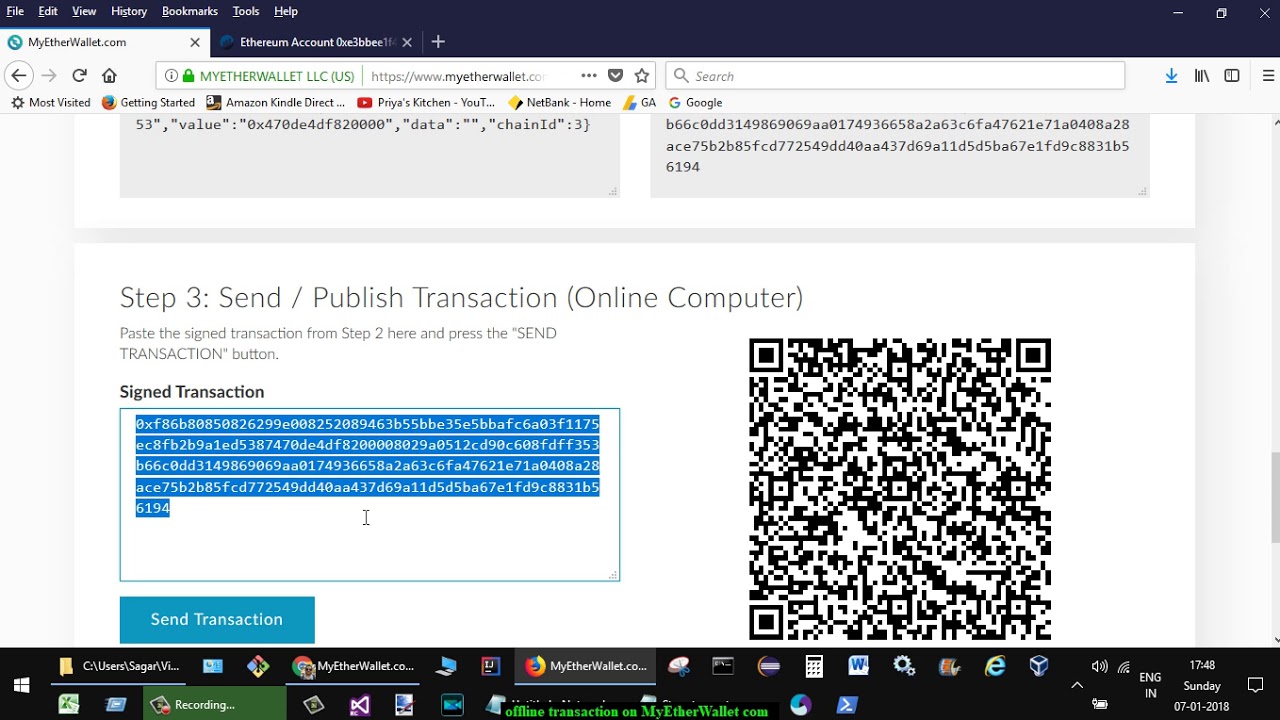Switch to the Firefox MyEtherWallet taskbar window
Image resolution: width=1280 pixels, height=720 pixels.
point(587,666)
